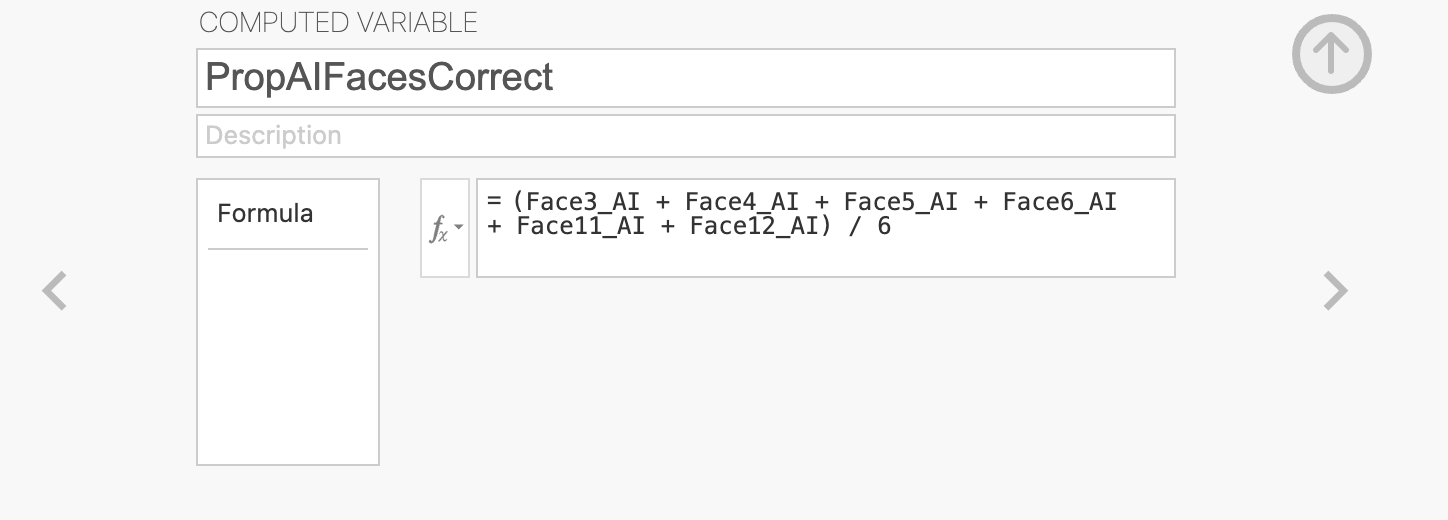The image size is (1448, 520).
Task: Focus the Description field
Action: tap(685, 136)
